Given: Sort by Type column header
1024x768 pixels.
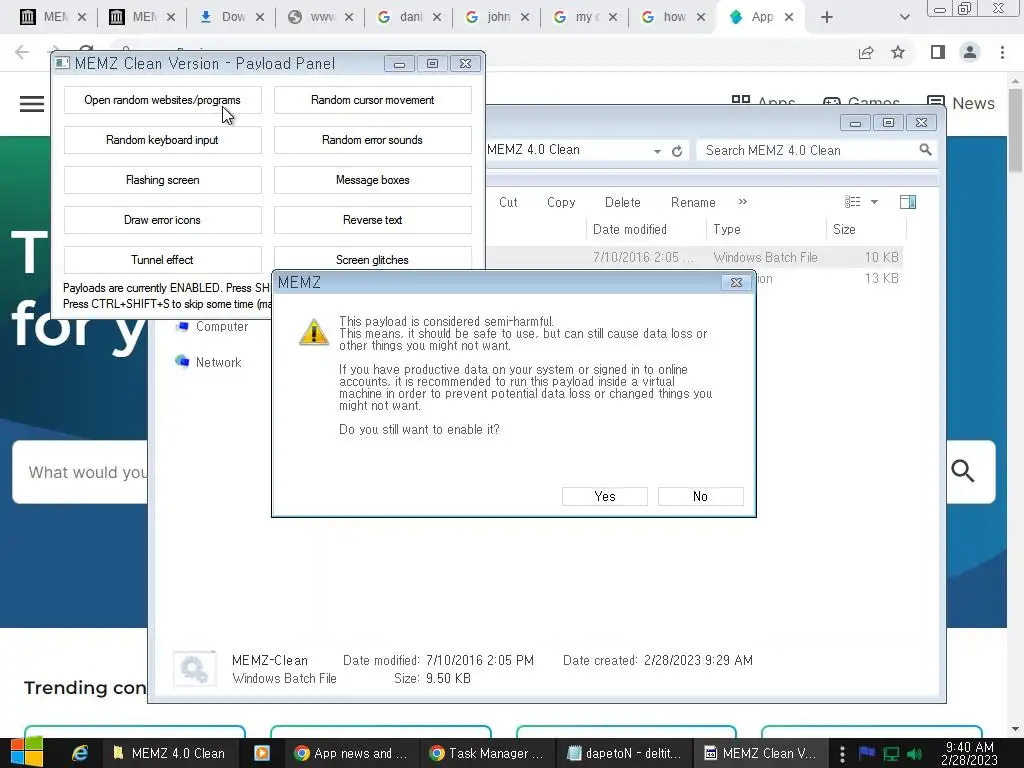Looking at the screenshot, I should pos(726,229).
